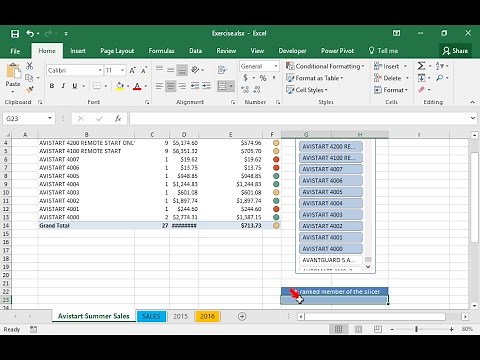Screen dimensions: 480x360
Task: Open the General number format dropdown
Action: pyautogui.click(x=276, y=66)
